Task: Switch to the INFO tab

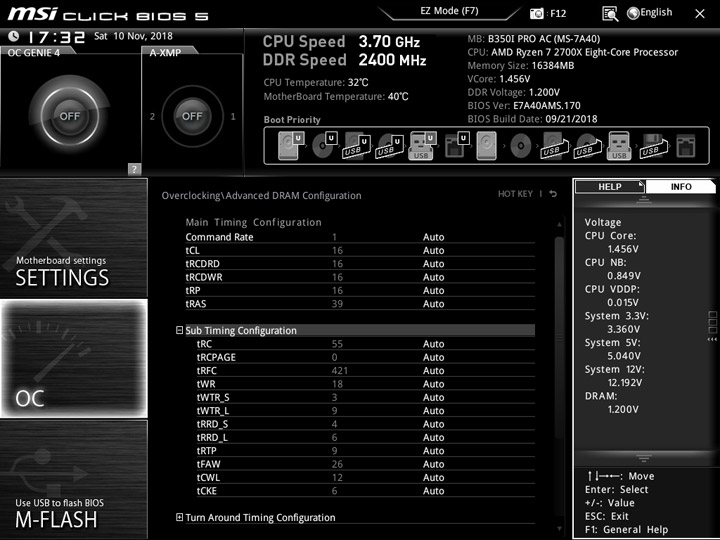Action: tap(681, 186)
